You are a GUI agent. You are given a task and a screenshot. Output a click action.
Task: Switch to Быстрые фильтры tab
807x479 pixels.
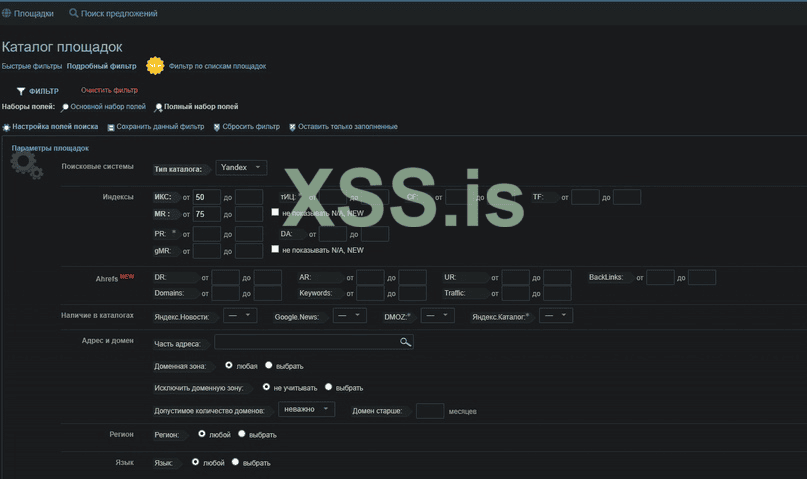point(32,66)
